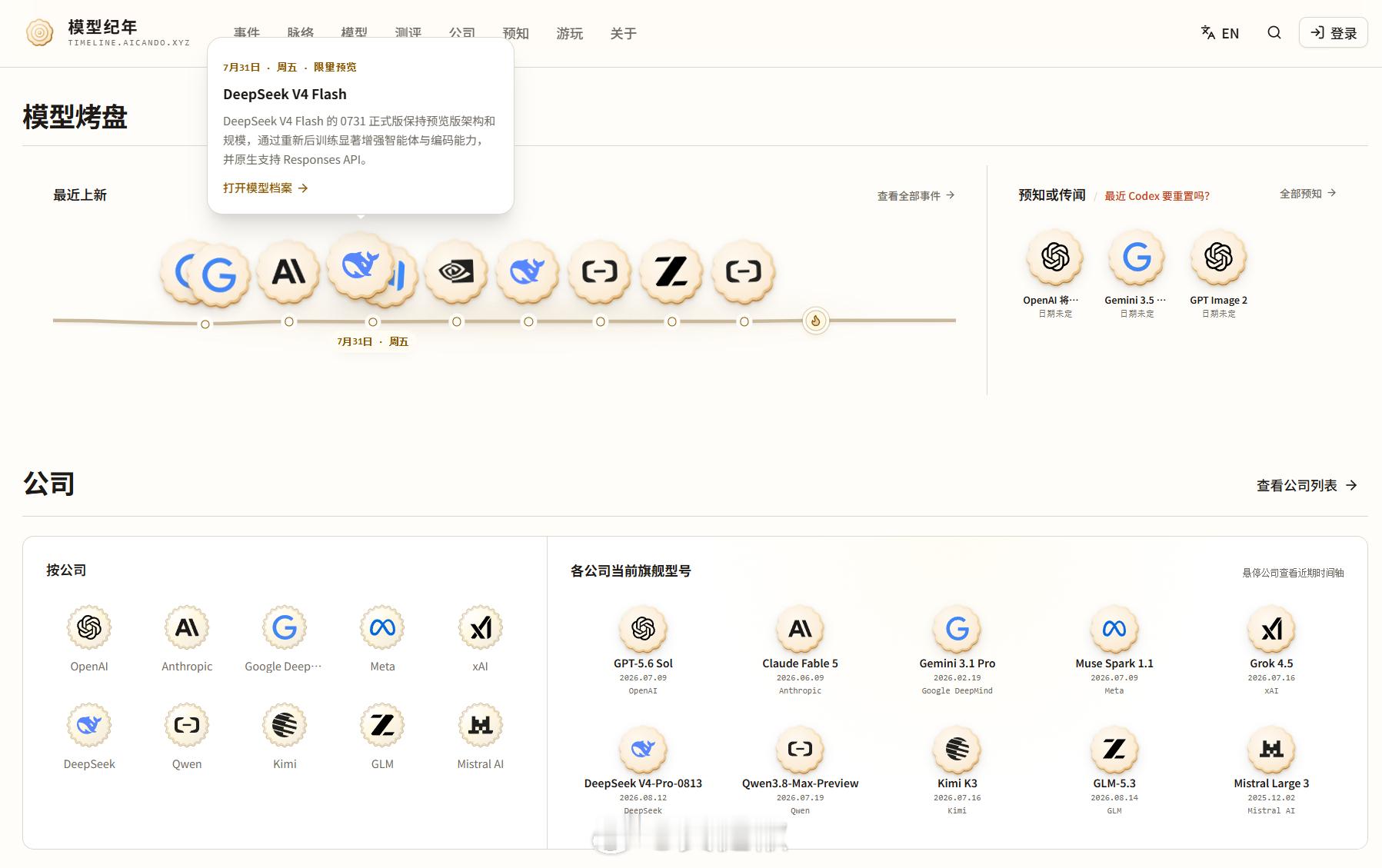
Task: Select the OpenAI icon in the 按公司 list
Action: coord(89,627)
